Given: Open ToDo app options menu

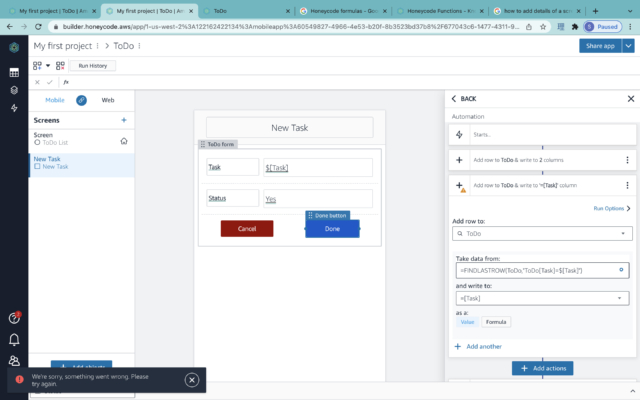Looking at the screenshot, I should 140,46.
